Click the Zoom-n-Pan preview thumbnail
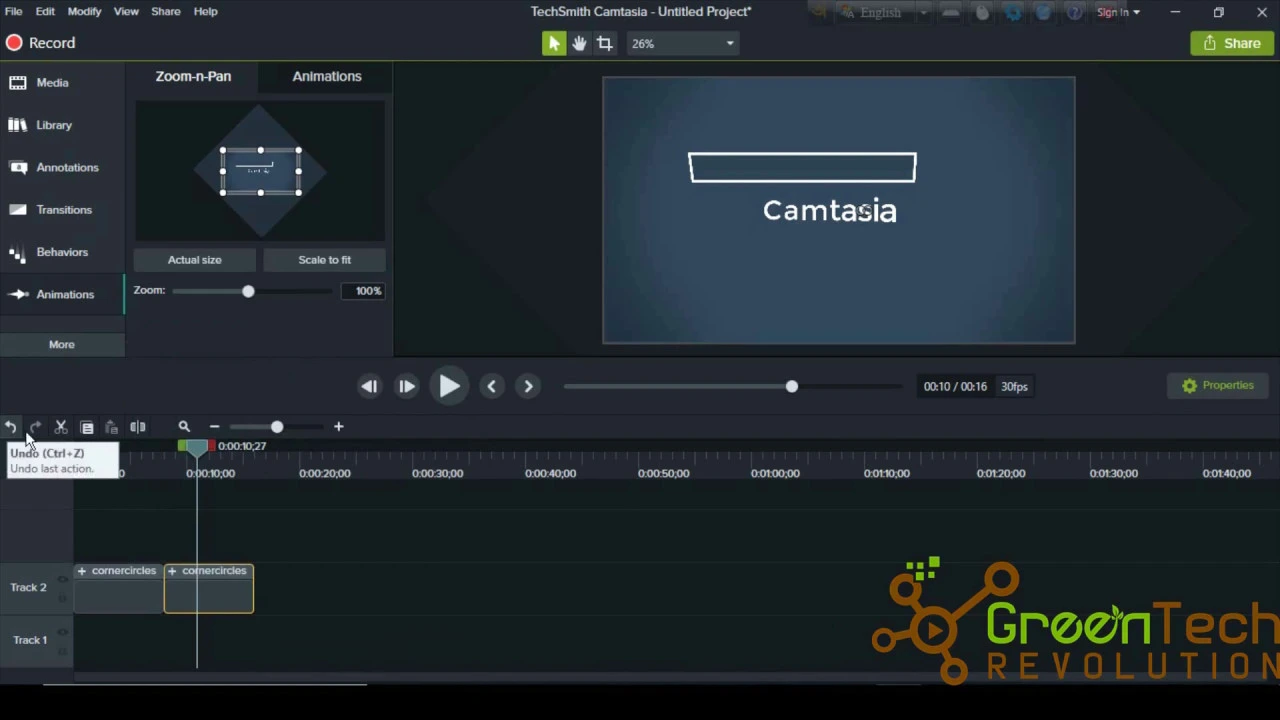Viewport: 1280px width, 720px height. pos(260,171)
